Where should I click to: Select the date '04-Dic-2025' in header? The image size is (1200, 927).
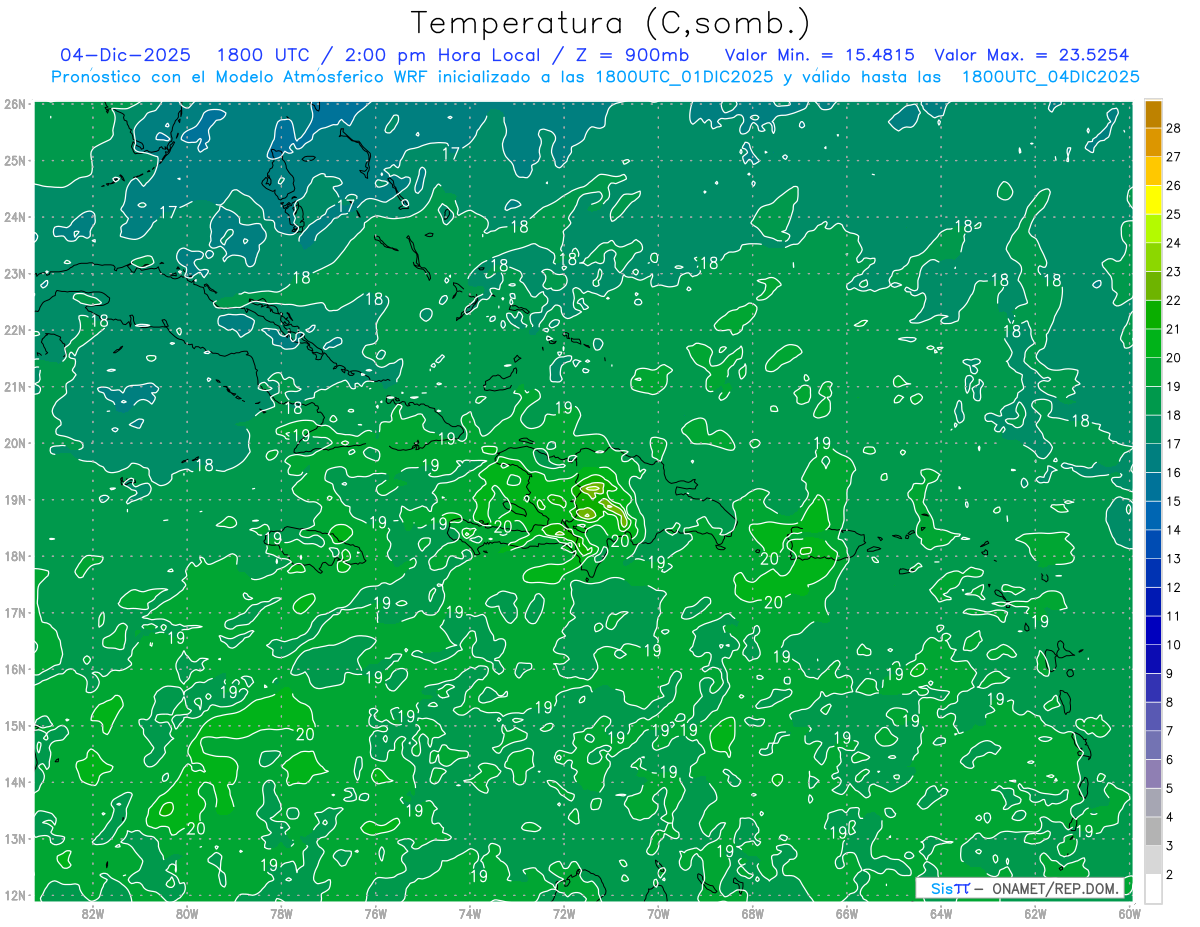(x=125, y=56)
